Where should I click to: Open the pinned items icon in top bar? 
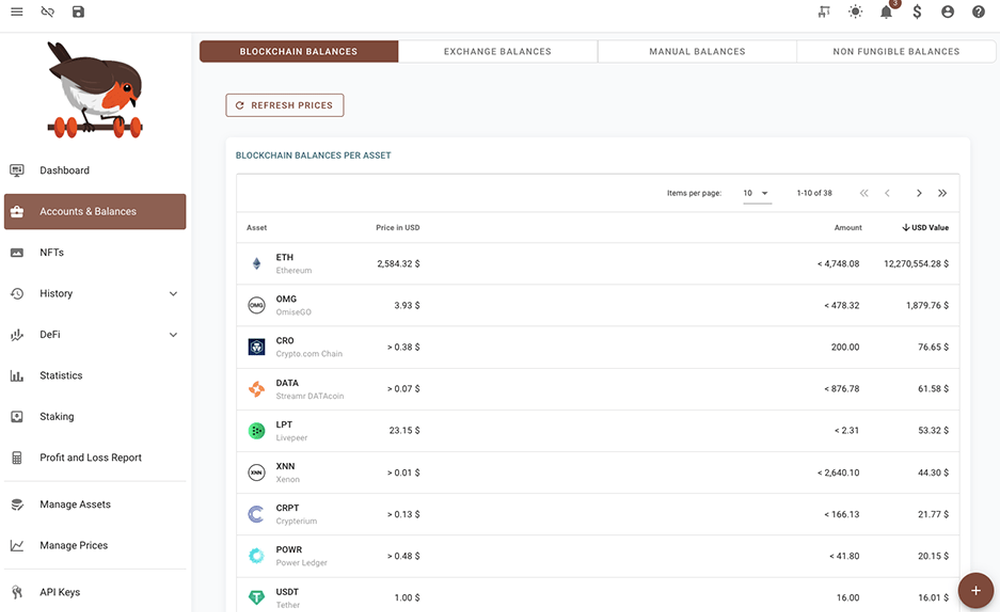point(824,11)
